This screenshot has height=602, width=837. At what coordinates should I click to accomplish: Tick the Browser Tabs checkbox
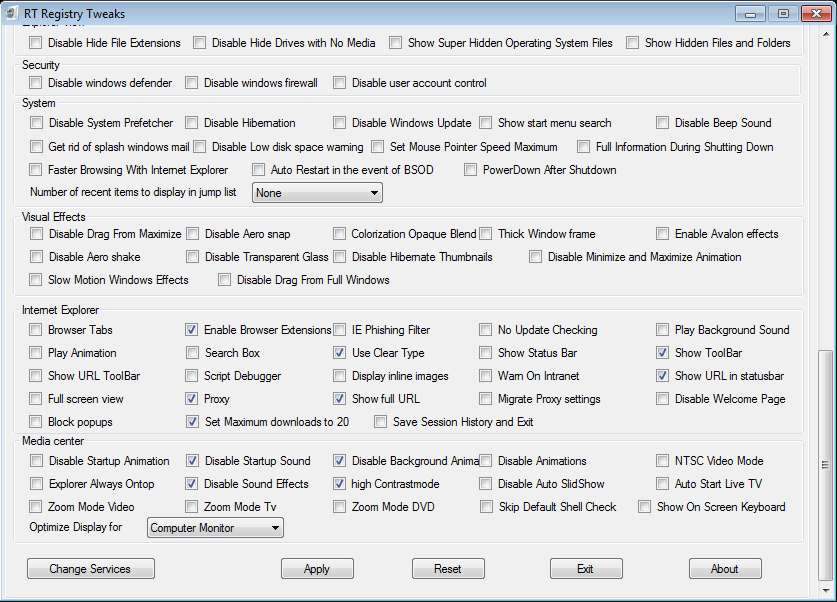[36, 330]
